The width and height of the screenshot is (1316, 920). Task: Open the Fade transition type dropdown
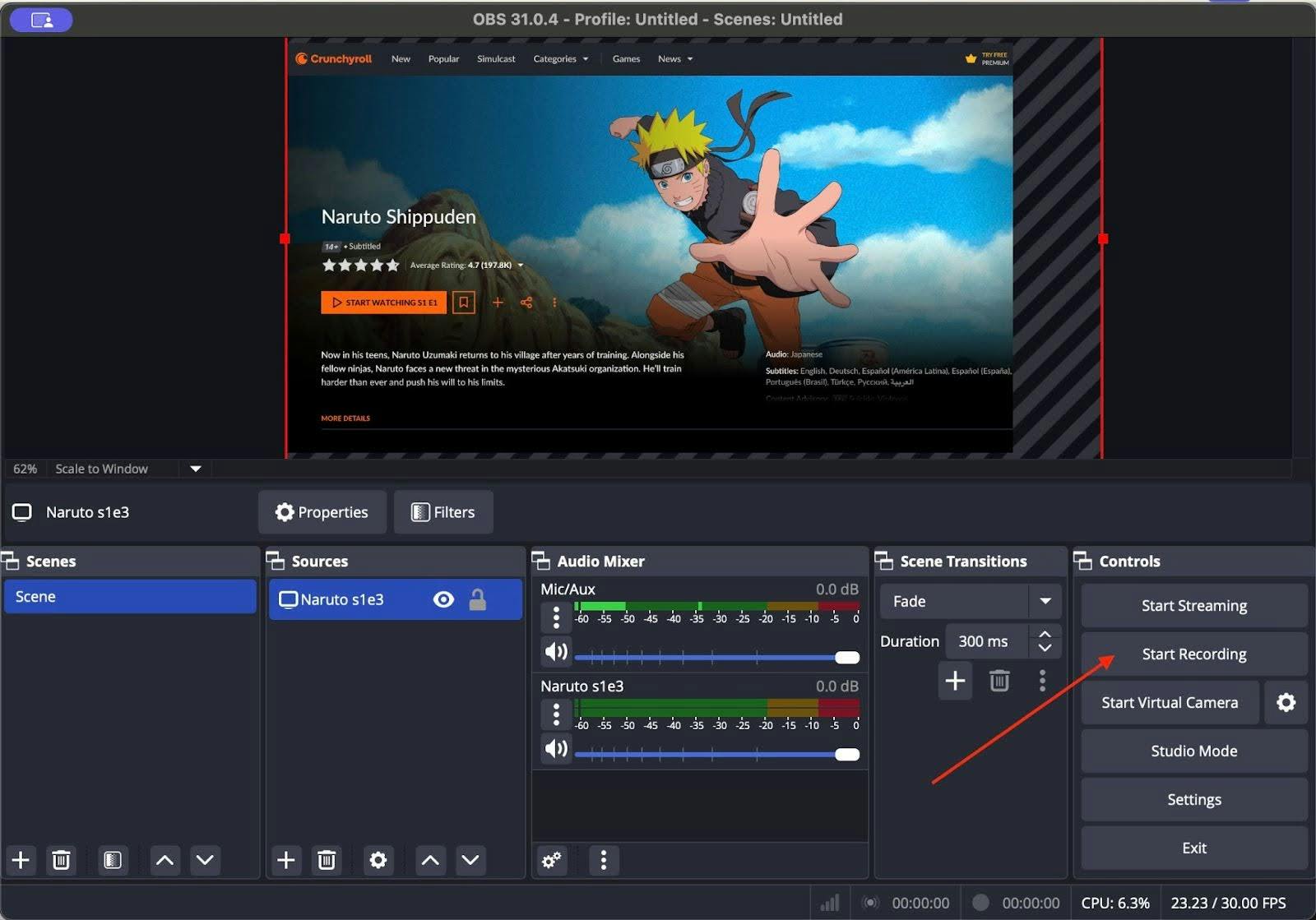[x=1045, y=601]
